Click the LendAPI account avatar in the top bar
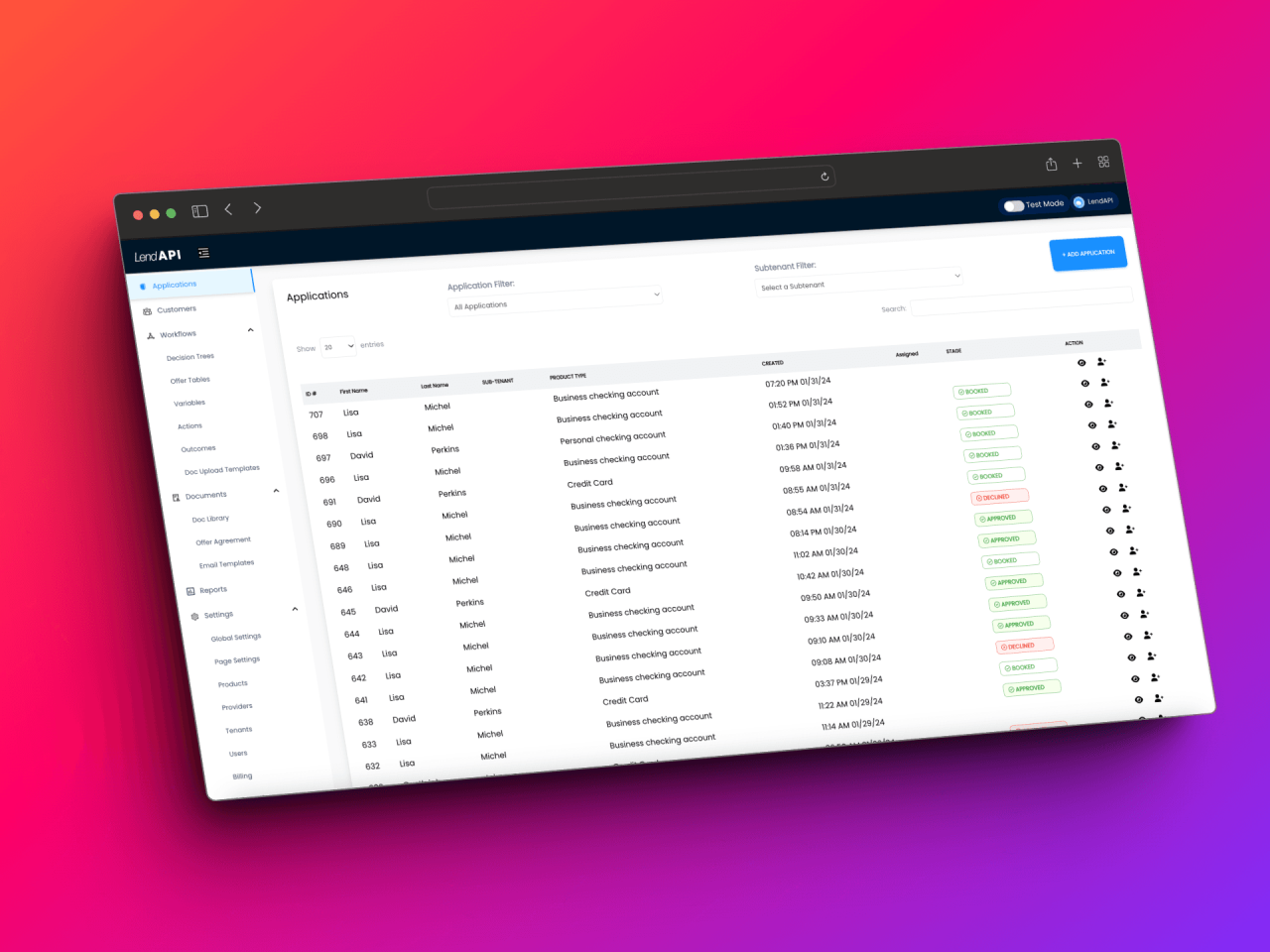This screenshot has width=1270, height=952. (x=1078, y=200)
